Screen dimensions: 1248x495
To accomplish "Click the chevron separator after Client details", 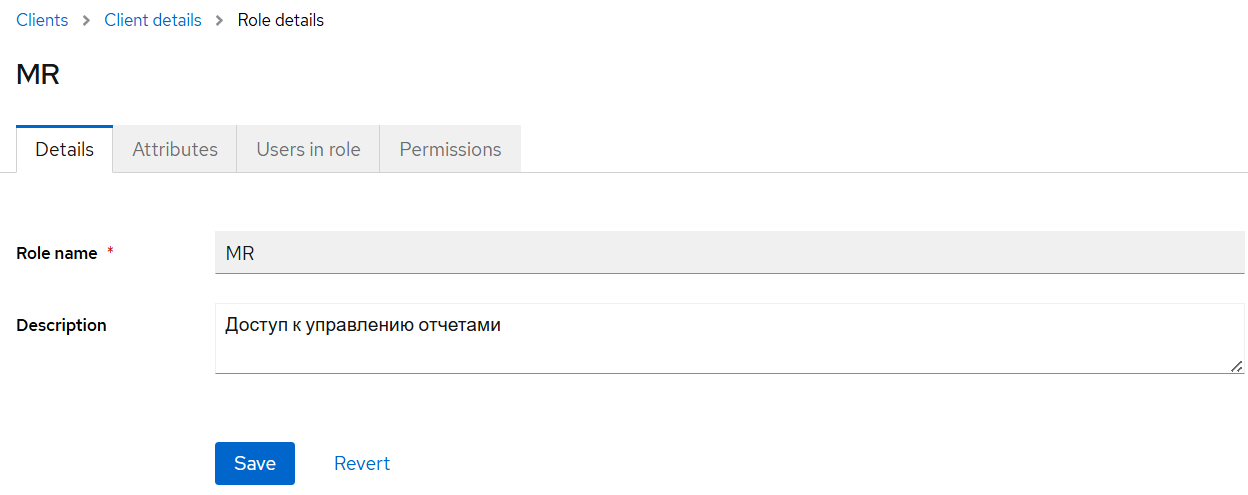I will [x=219, y=21].
